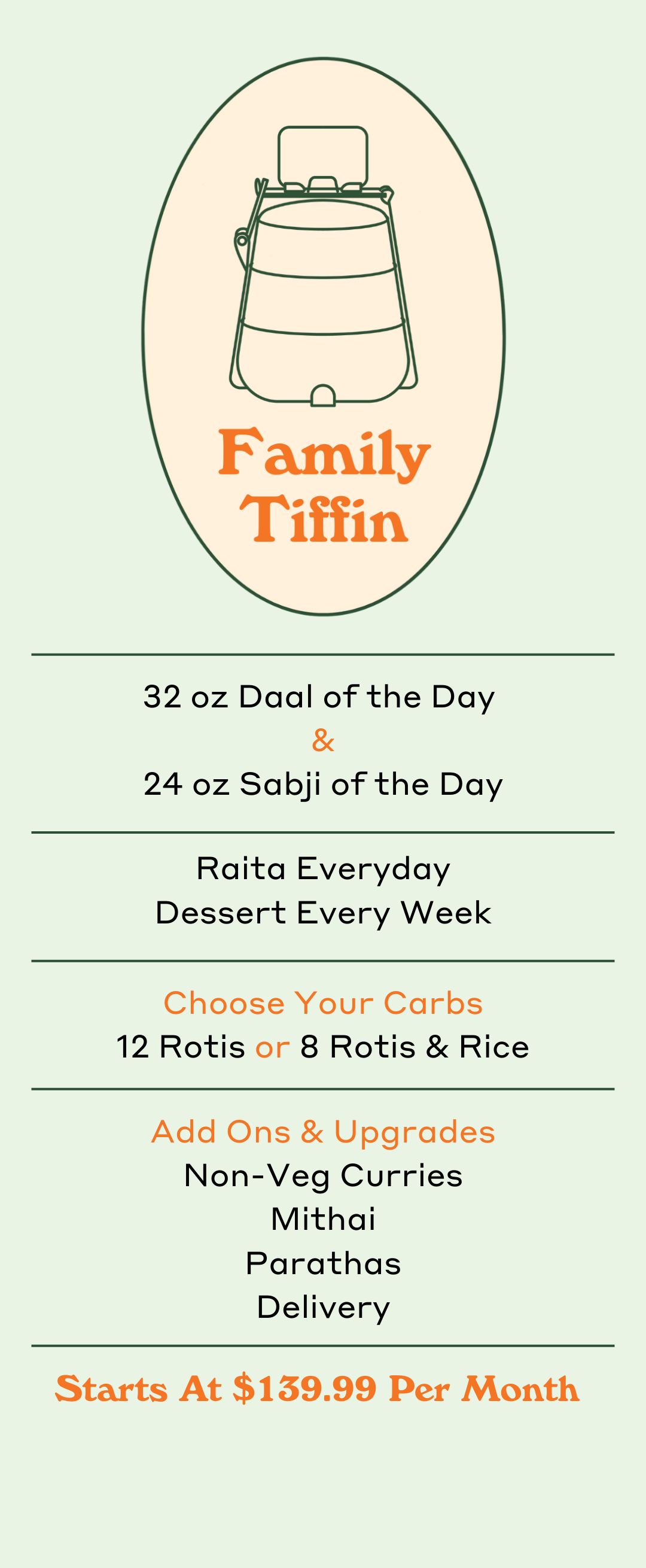Click the Starts At $139.99 Per Month price
The image size is (646, 1568).
click(317, 1388)
